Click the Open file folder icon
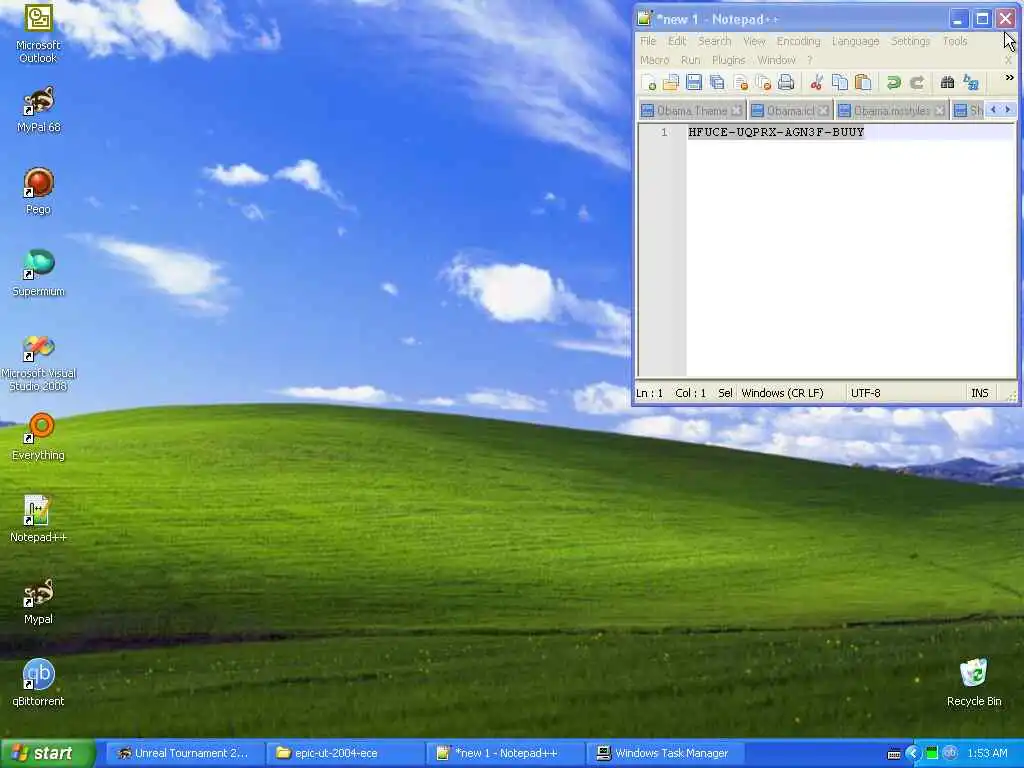Screen dimensions: 1024x768 tap(671, 82)
